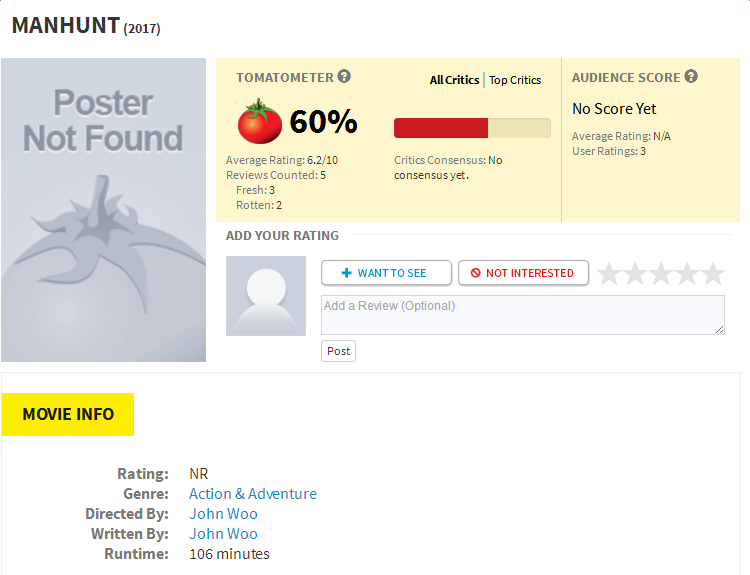Screen dimensions: 750x575
Task: Click the Tomatometer score progress bar
Action: 472,128
